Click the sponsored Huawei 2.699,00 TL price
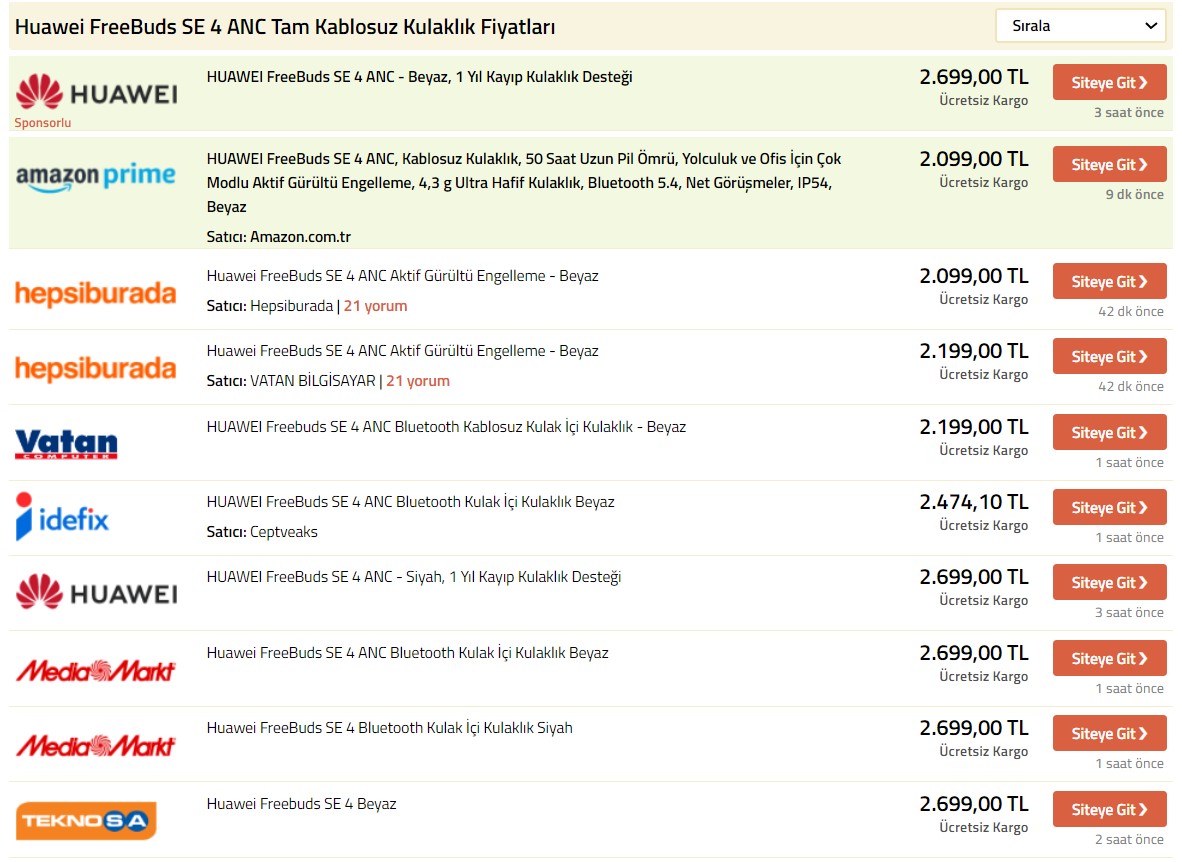 pyautogui.click(x=974, y=77)
